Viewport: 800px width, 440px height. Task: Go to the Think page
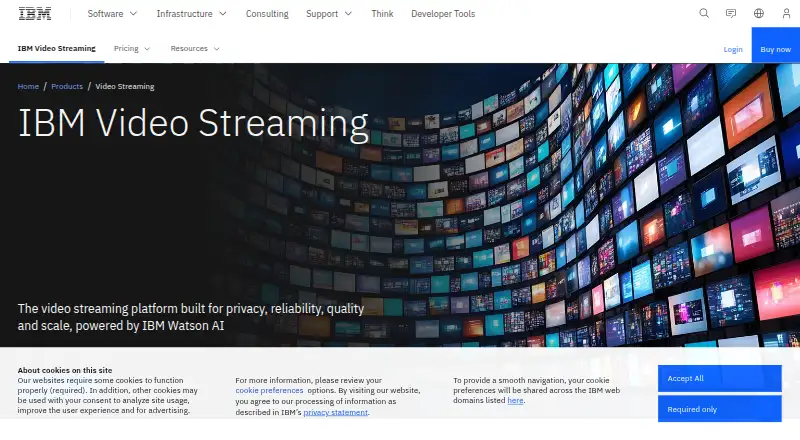(382, 14)
